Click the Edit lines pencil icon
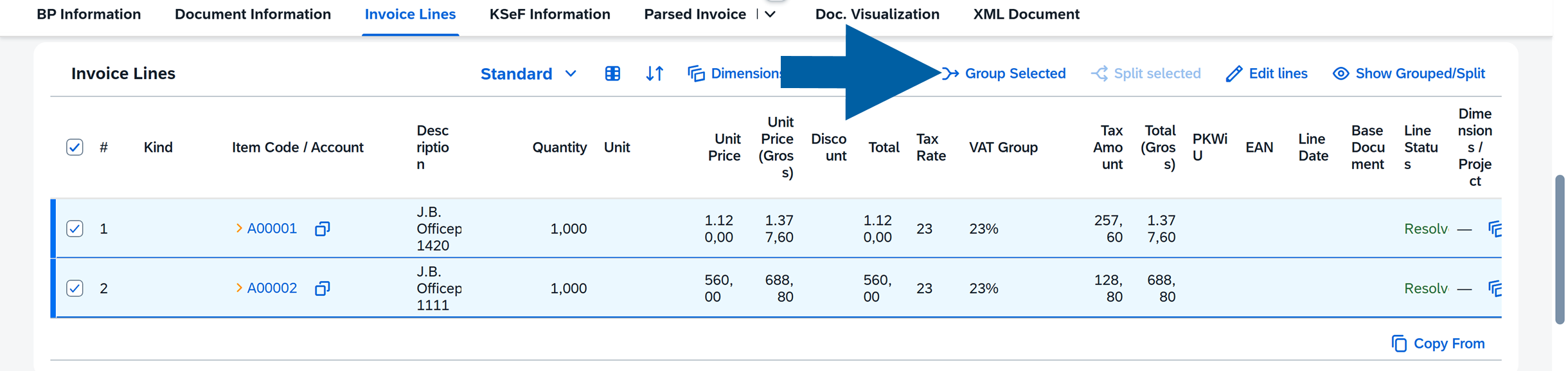This screenshot has width=1568, height=371. click(x=1234, y=74)
